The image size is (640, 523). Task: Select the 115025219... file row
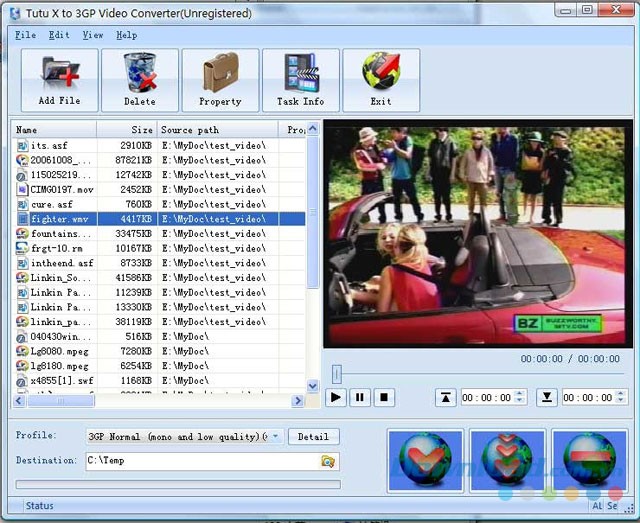160,175
